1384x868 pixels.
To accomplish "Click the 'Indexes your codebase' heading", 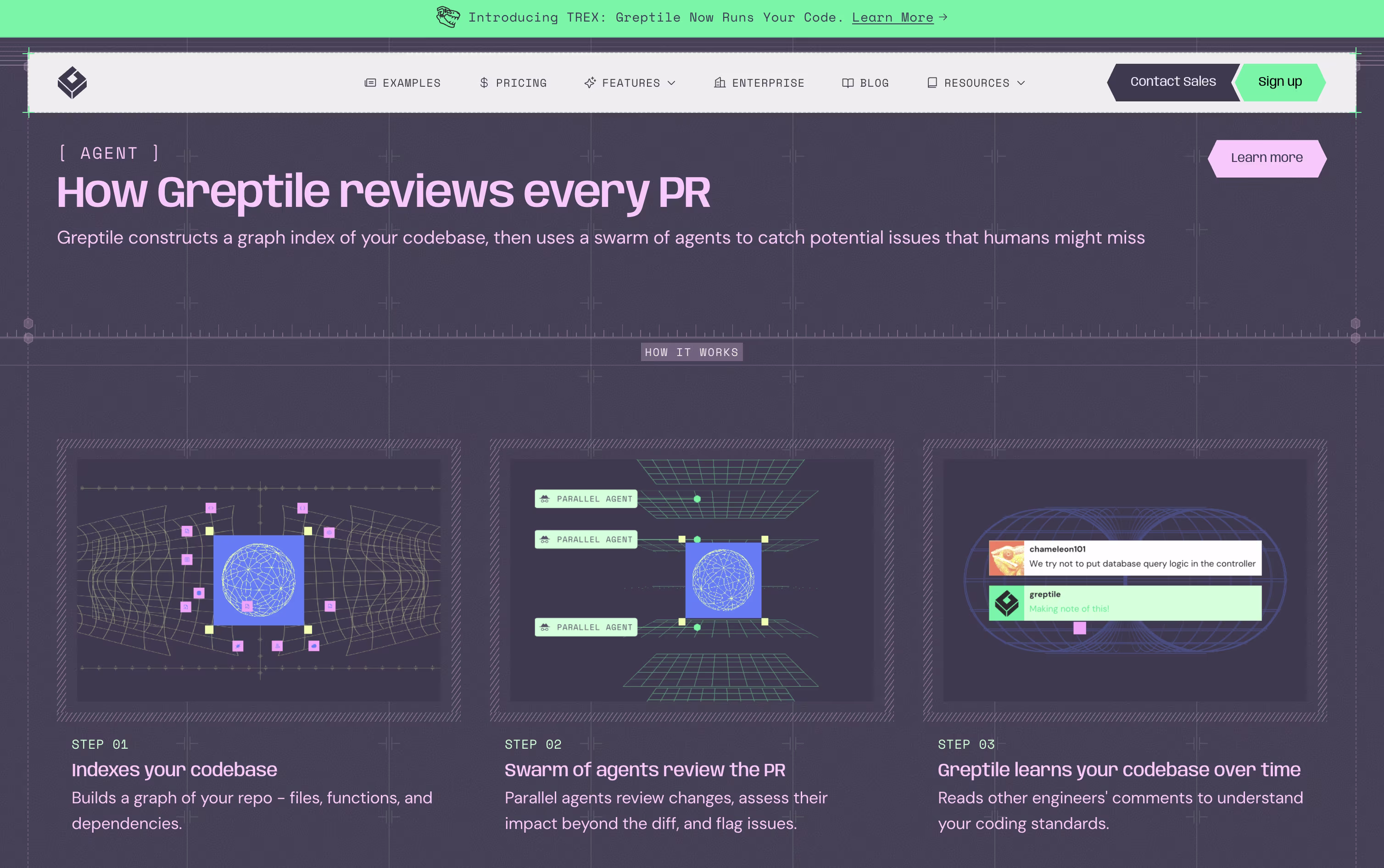I will click(x=174, y=770).
